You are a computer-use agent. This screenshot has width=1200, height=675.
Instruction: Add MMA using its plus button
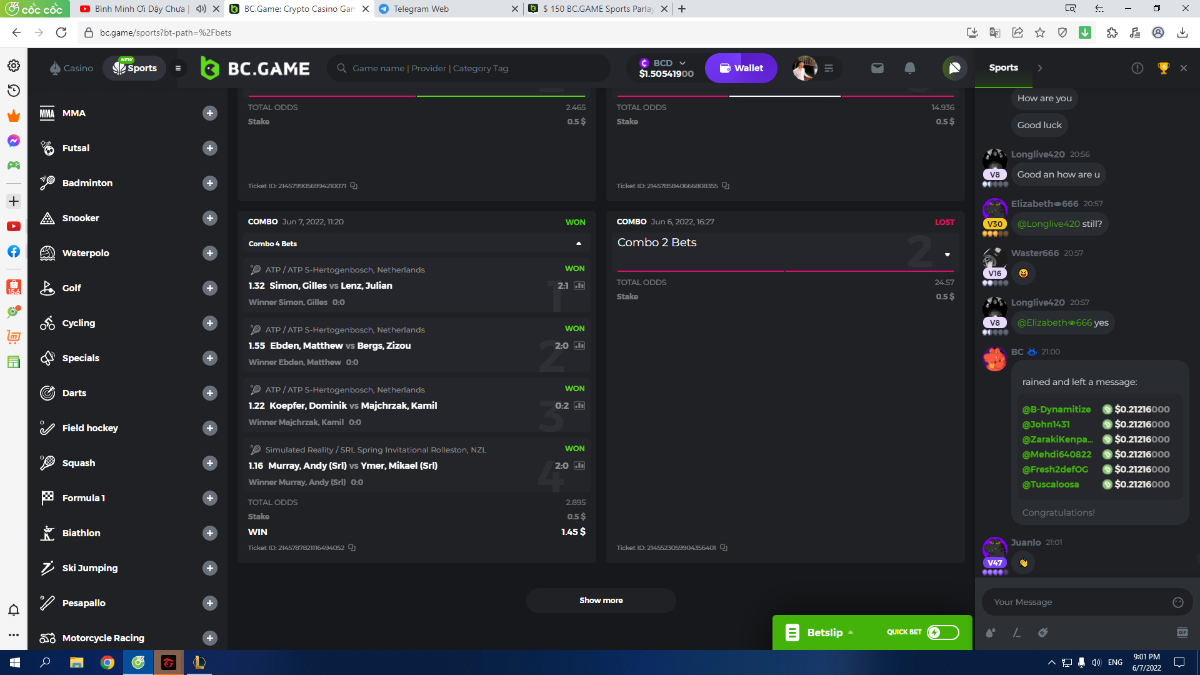(x=210, y=113)
